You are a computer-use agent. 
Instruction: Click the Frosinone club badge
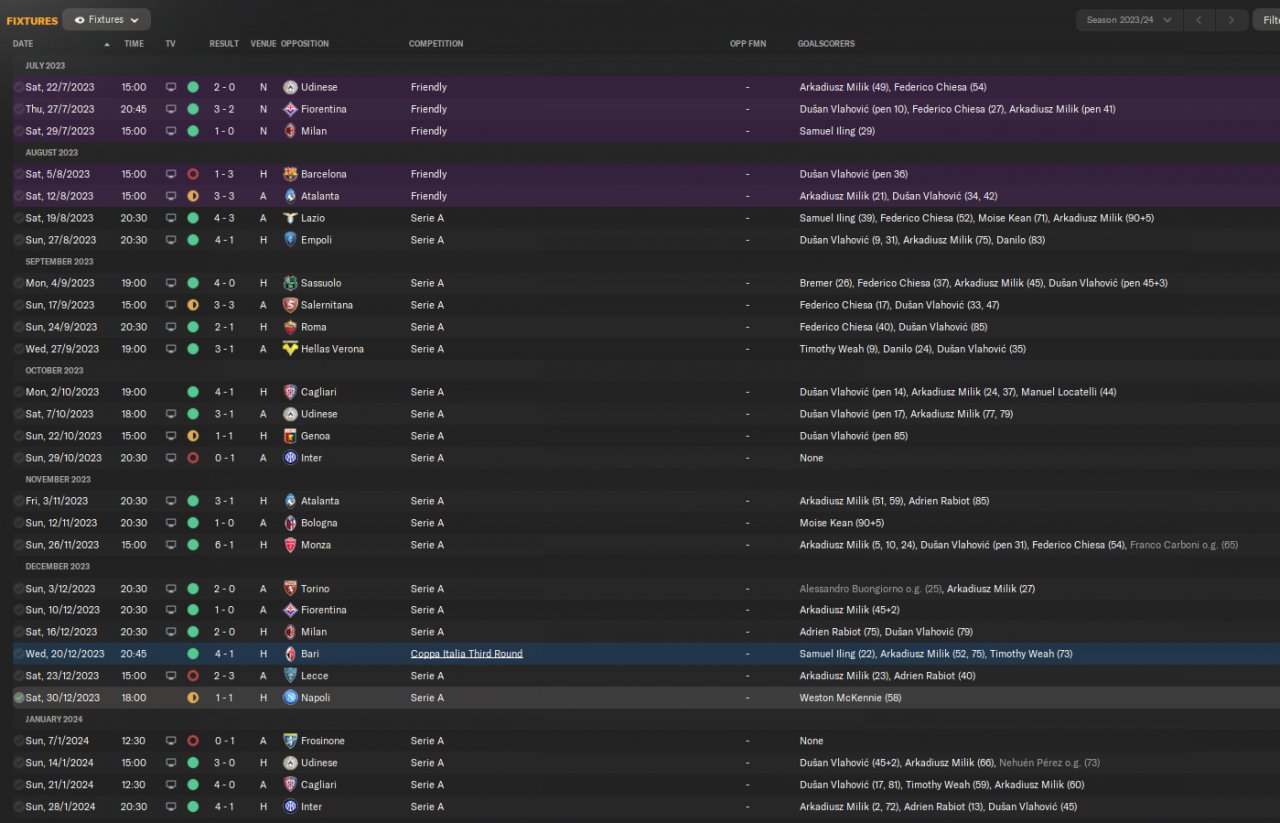click(x=290, y=741)
